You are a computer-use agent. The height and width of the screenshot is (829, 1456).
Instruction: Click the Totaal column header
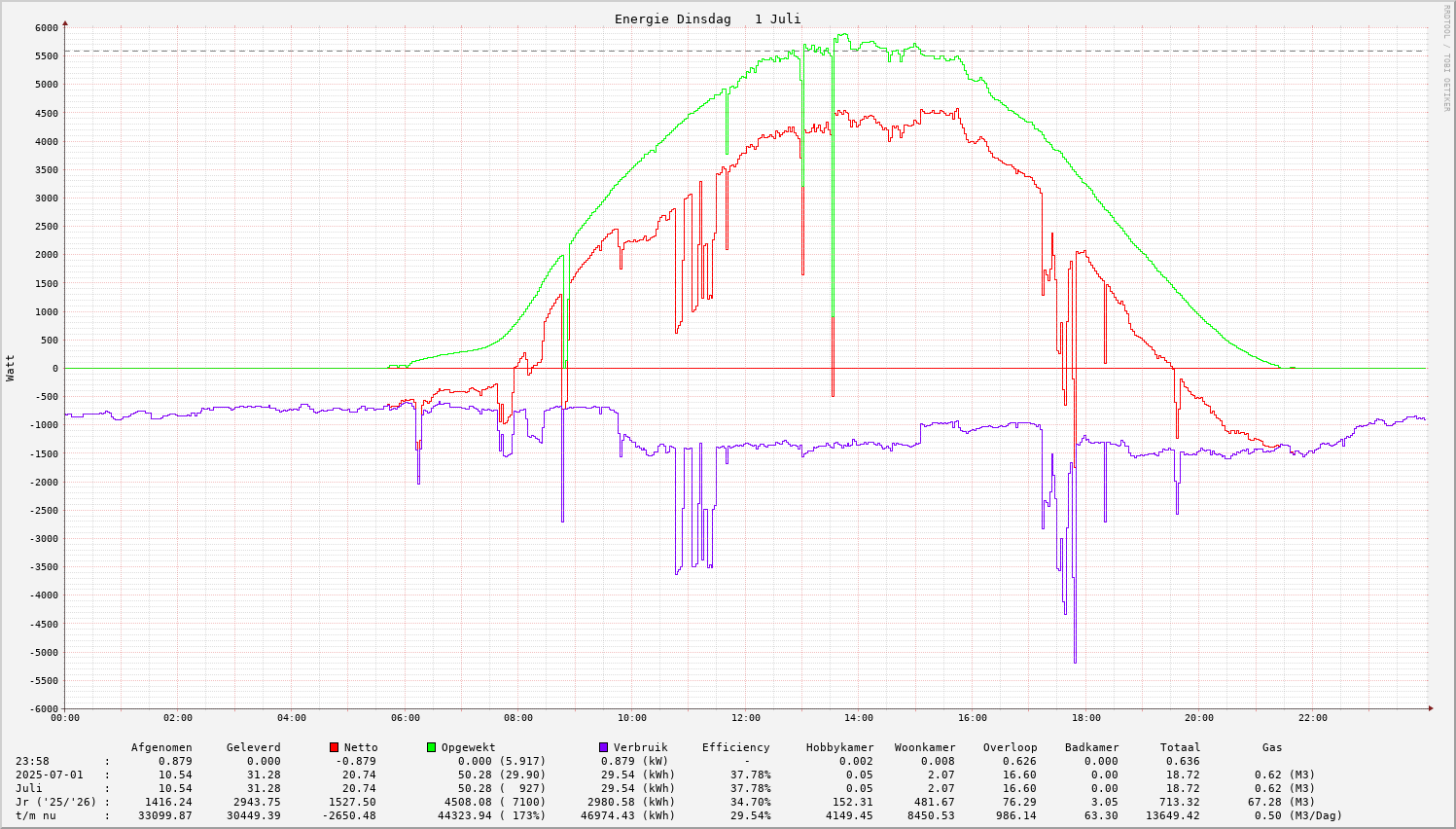tap(1180, 747)
